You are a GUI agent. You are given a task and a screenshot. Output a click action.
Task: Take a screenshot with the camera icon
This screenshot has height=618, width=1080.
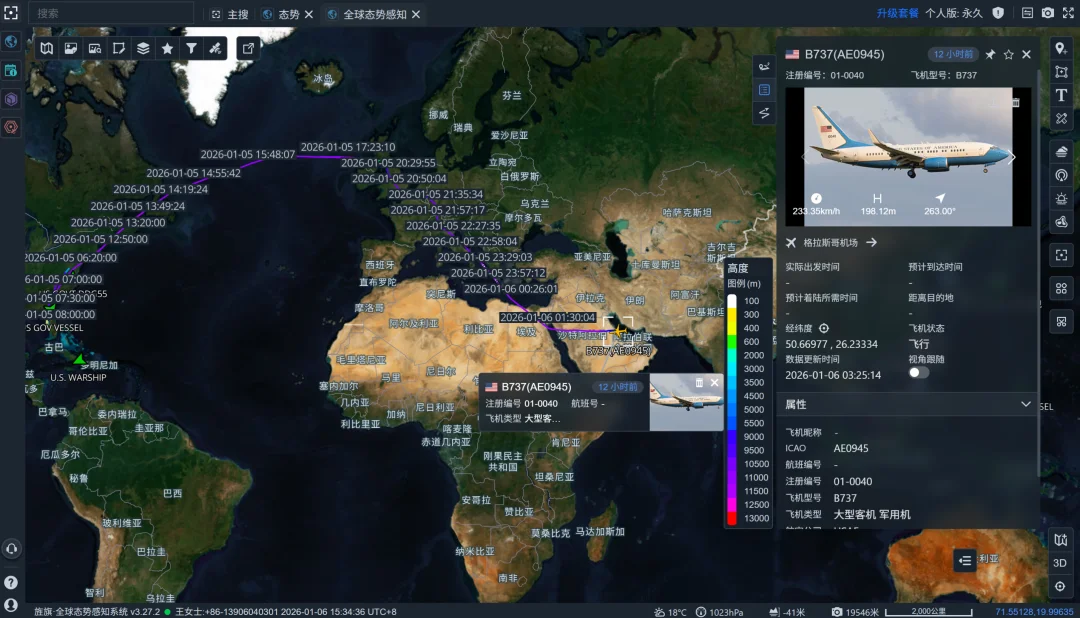(1048, 13)
